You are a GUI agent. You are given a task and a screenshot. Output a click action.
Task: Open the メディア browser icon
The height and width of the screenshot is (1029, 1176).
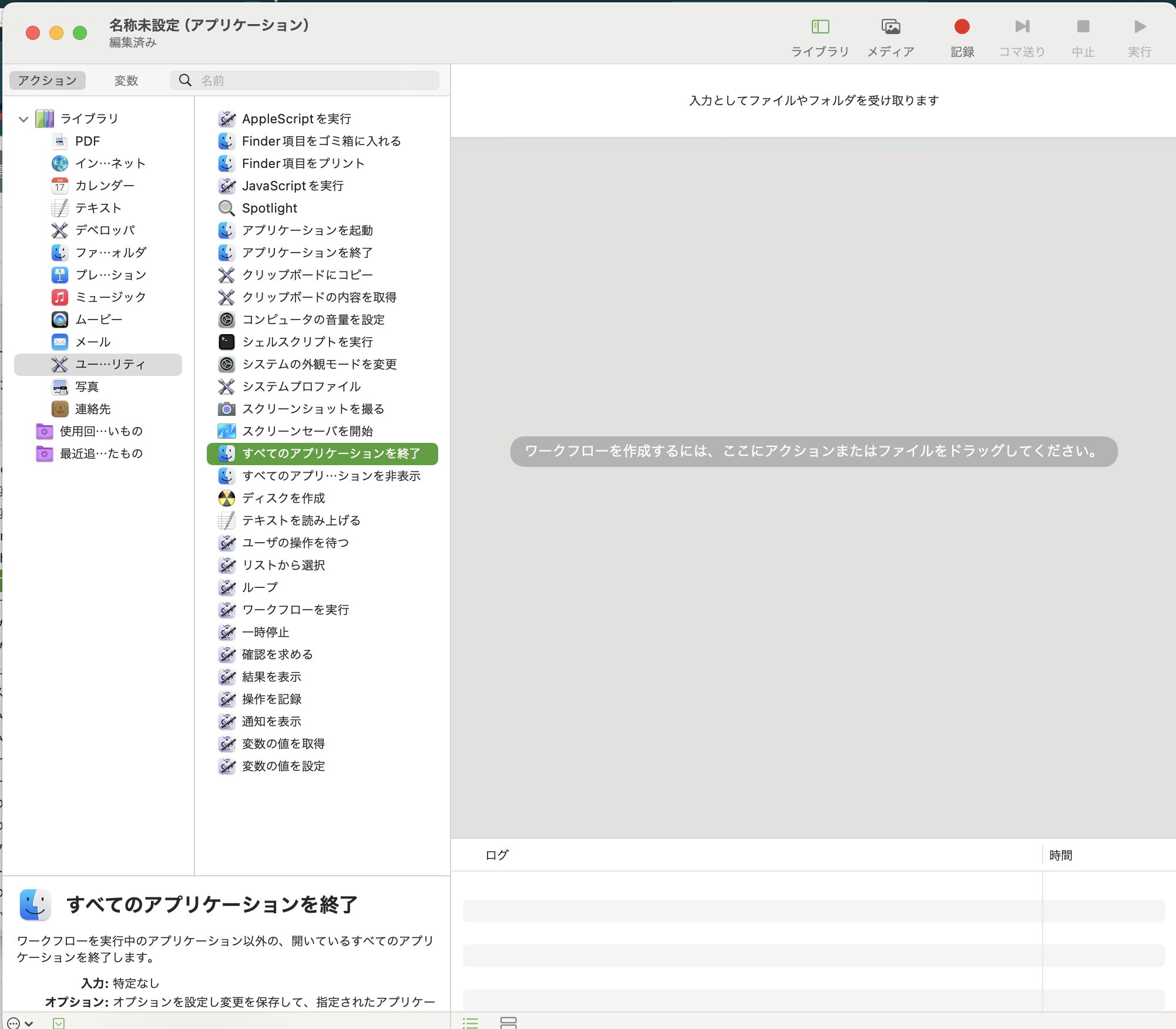coord(891,26)
